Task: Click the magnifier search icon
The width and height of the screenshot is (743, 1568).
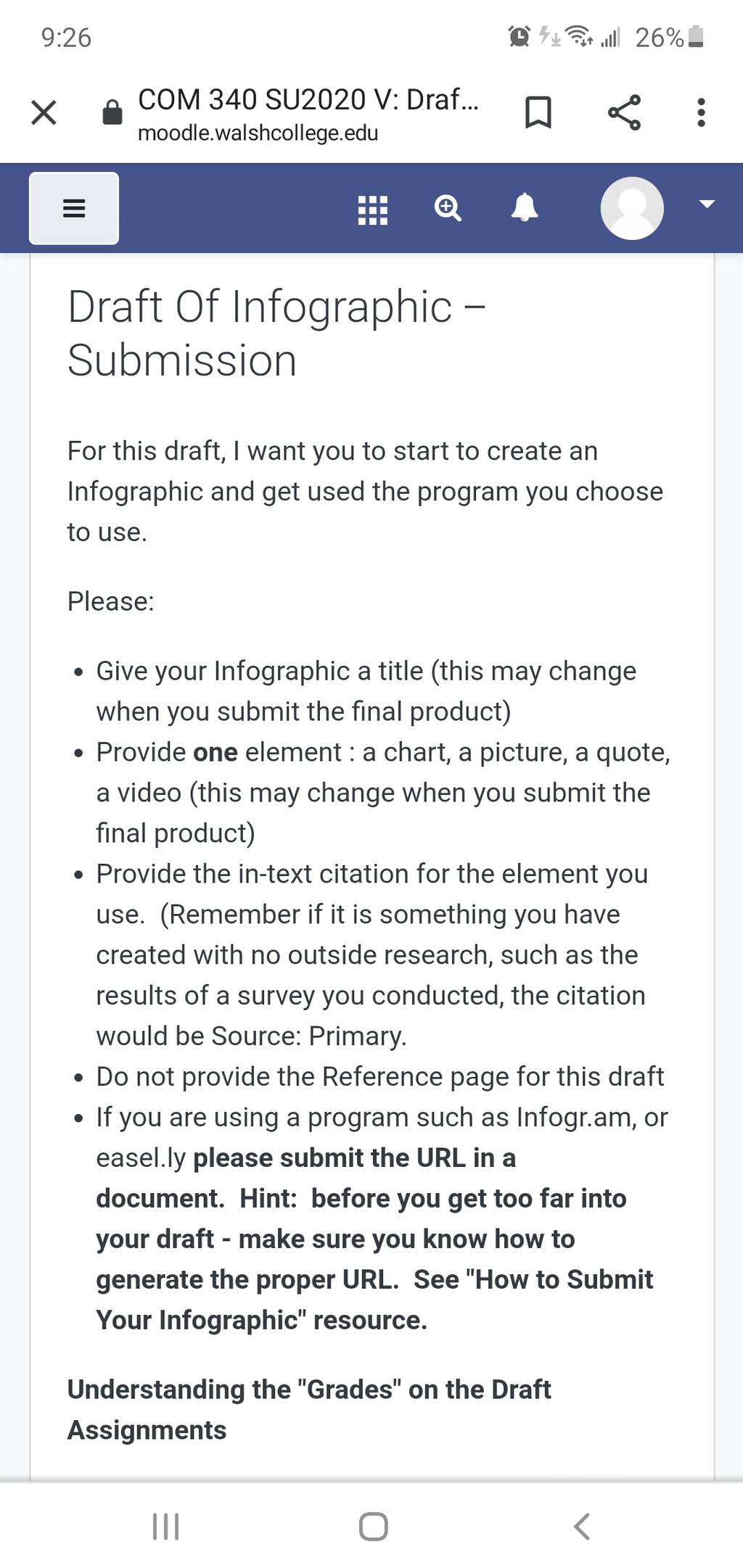Action: tap(448, 209)
